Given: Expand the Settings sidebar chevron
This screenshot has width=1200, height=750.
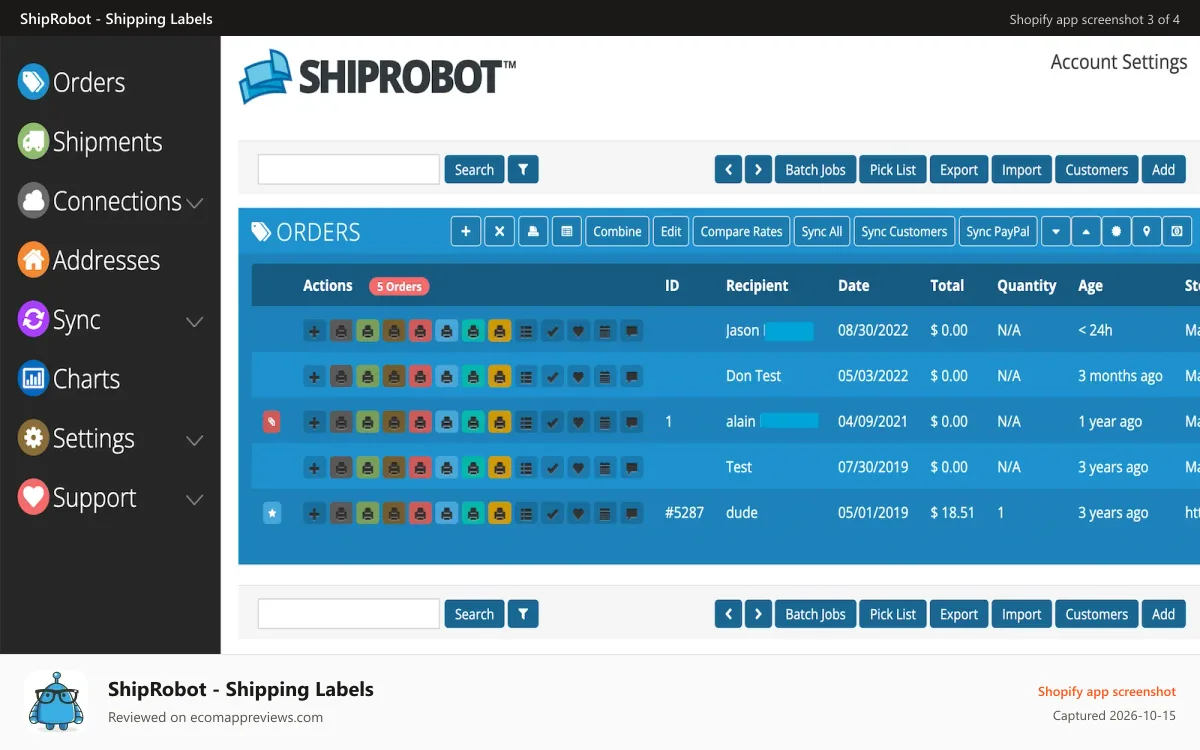Looking at the screenshot, I should (x=195, y=440).
